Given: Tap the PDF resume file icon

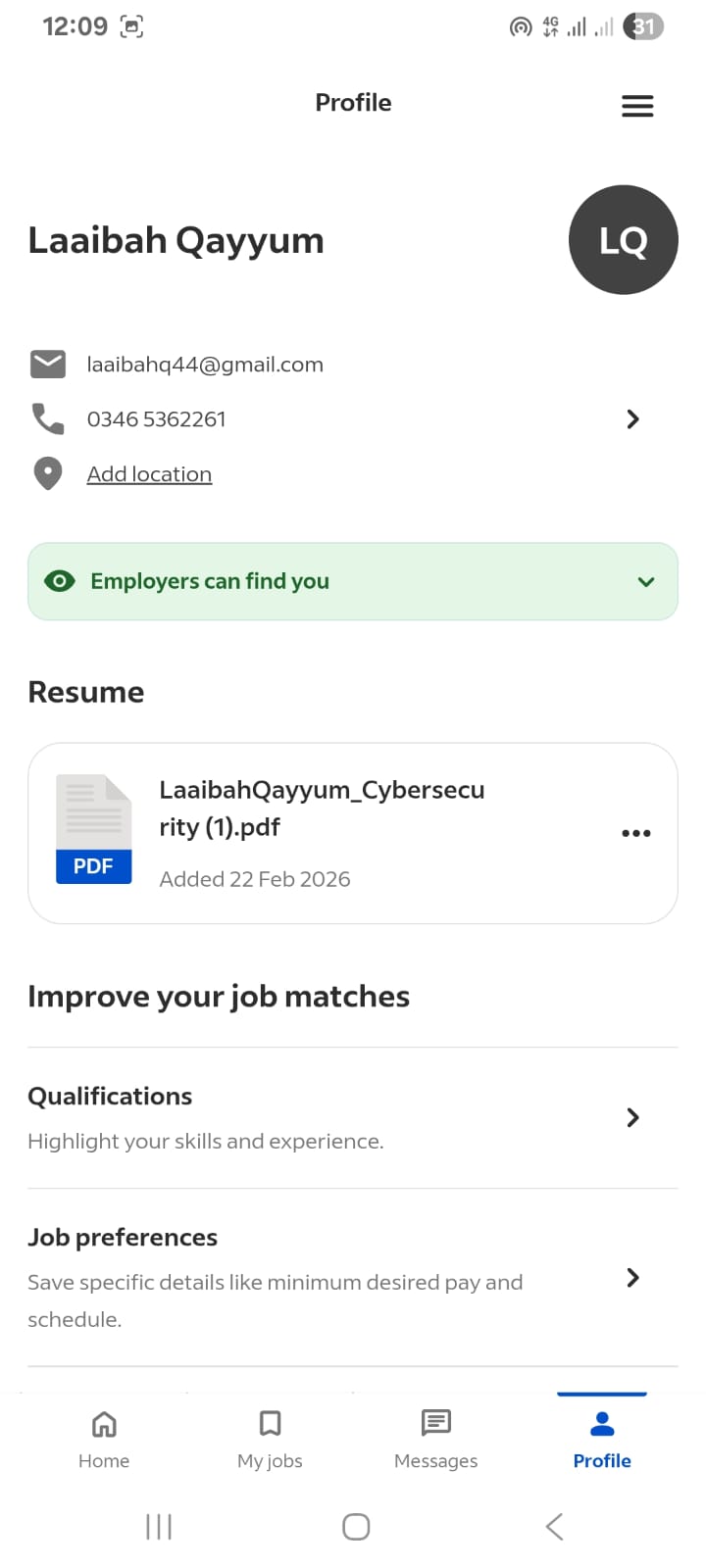Looking at the screenshot, I should 94,830.
